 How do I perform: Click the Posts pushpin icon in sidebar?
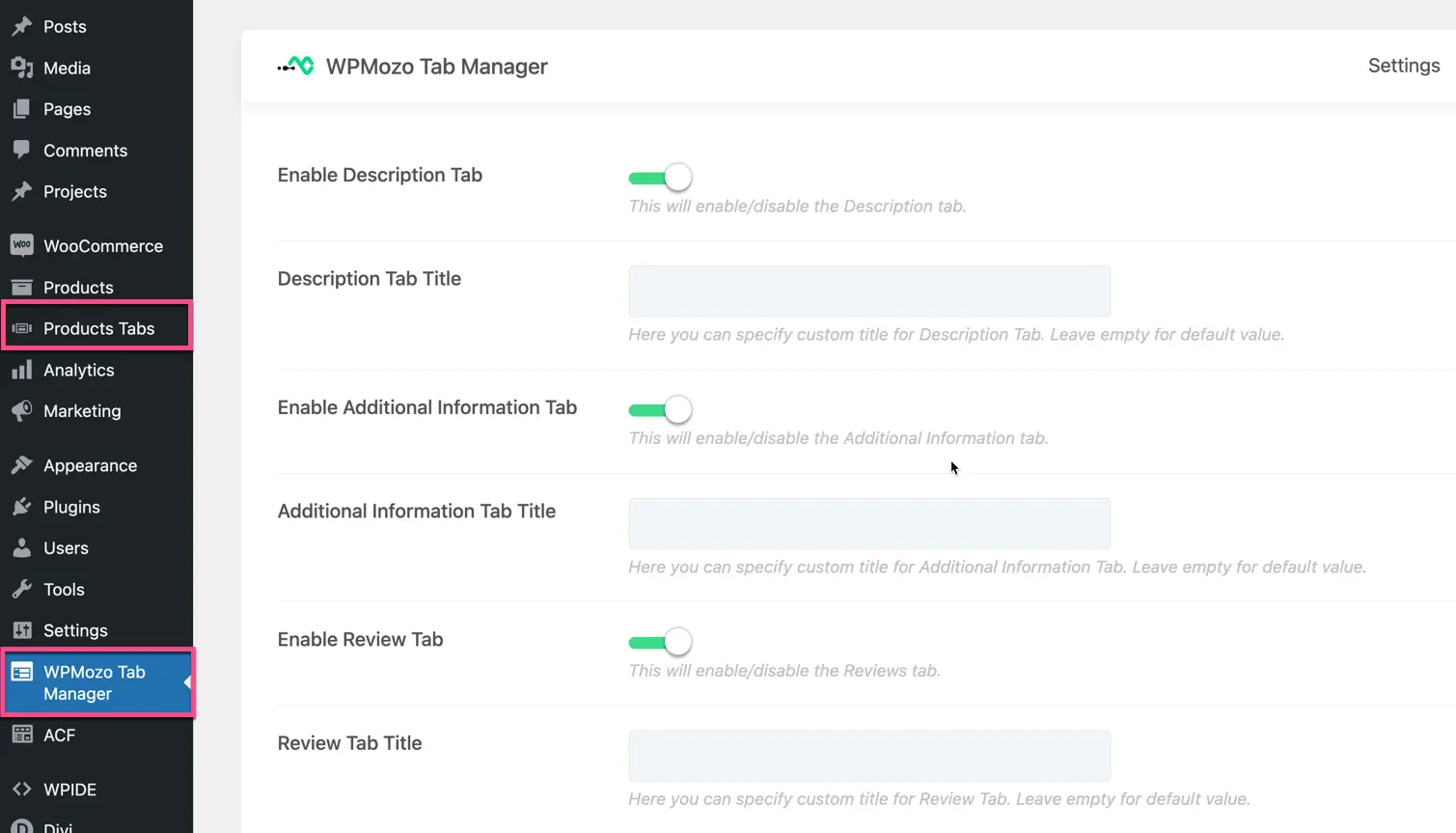click(x=21, y=26)
